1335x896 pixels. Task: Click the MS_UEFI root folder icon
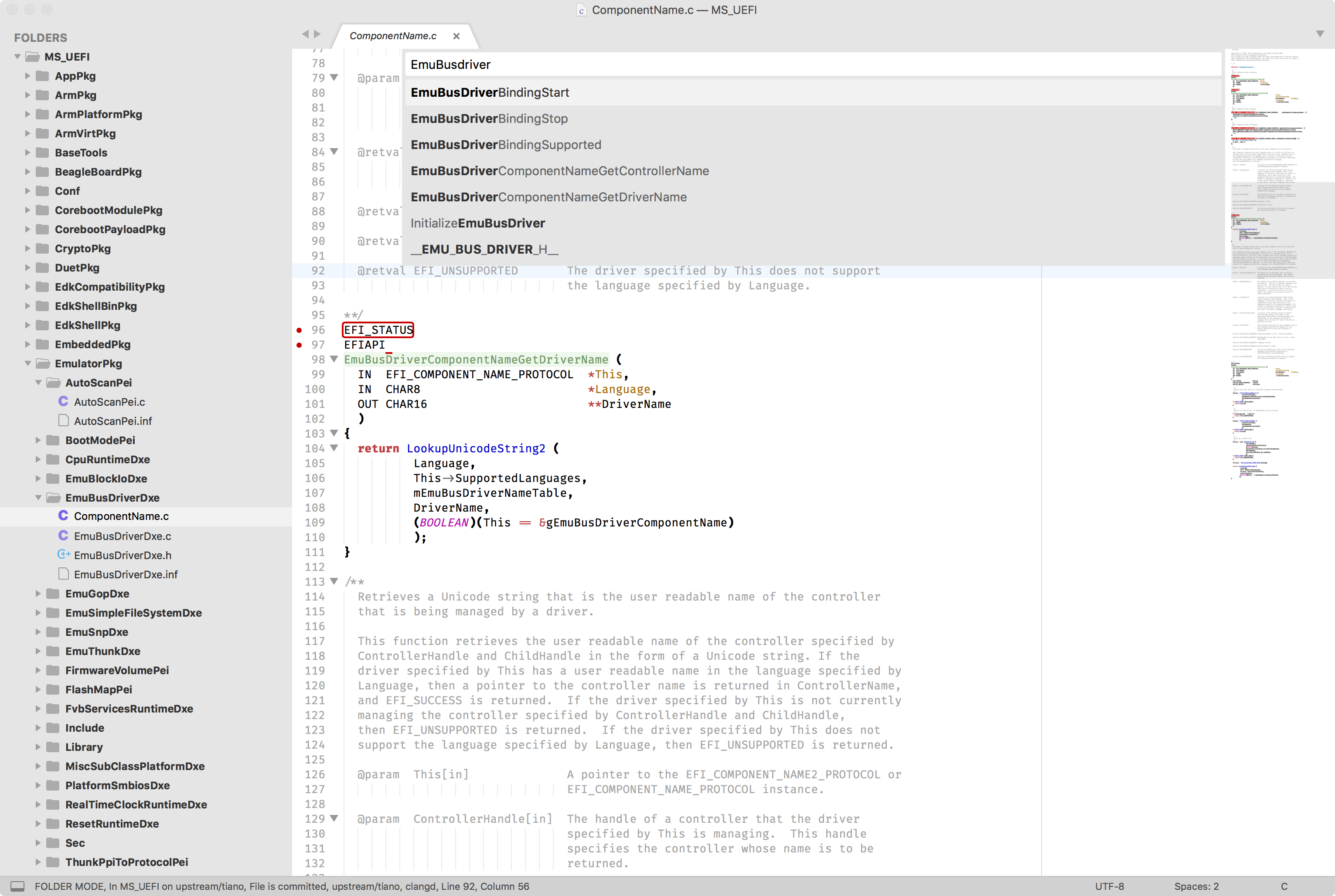point(33,57)
